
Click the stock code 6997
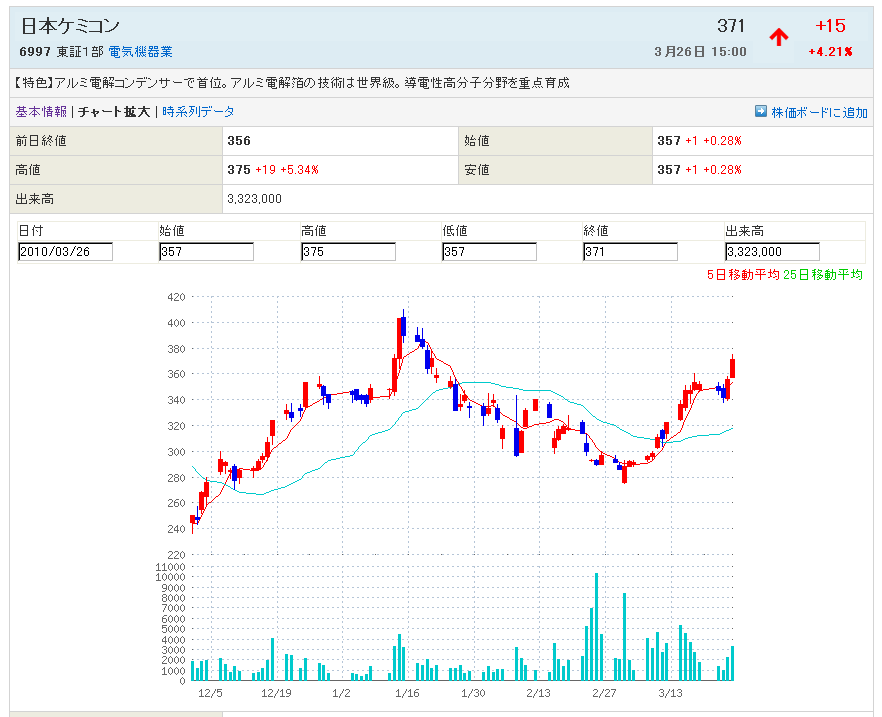coord(35,52)
